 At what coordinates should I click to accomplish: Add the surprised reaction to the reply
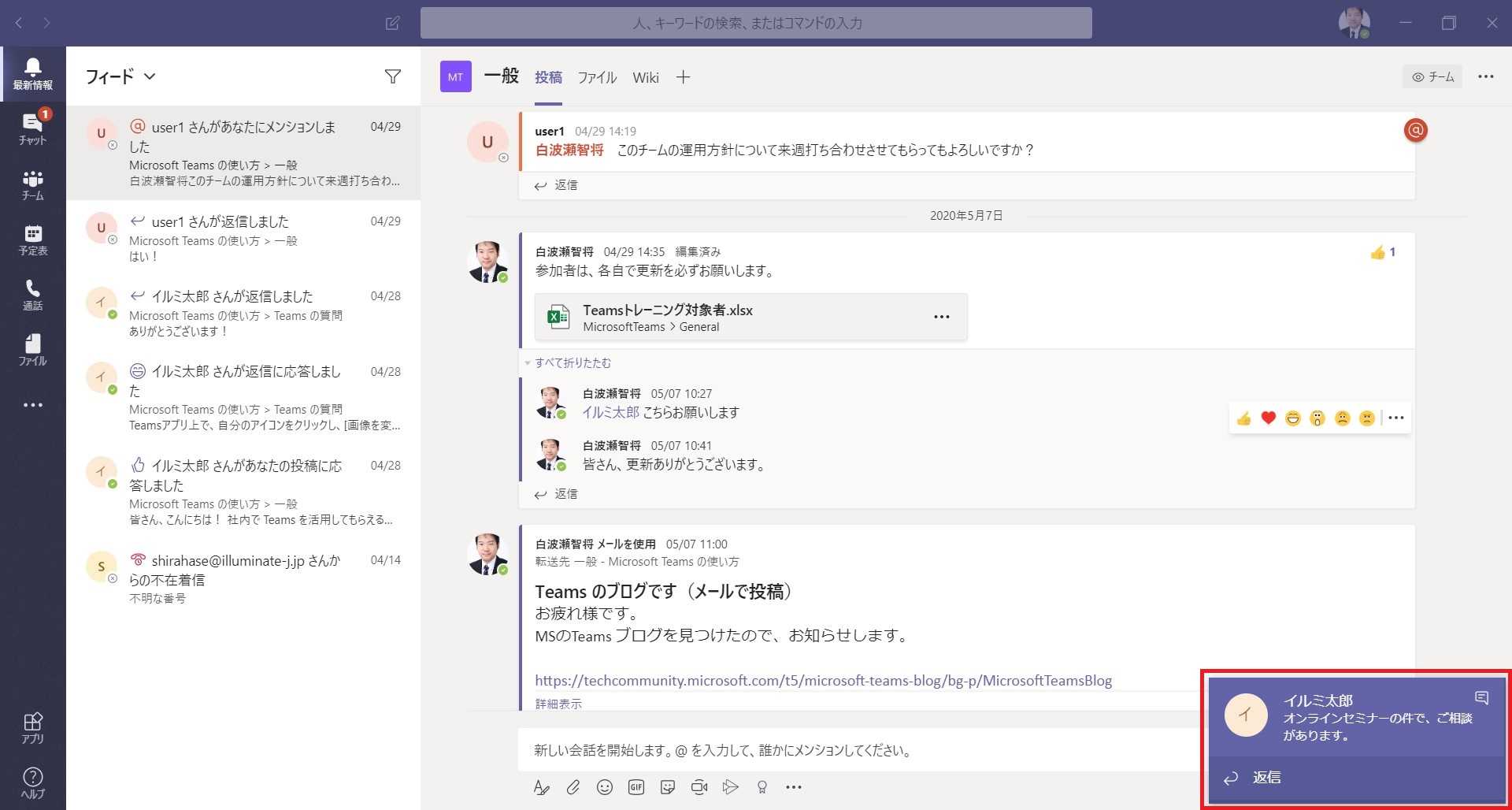1317,418
